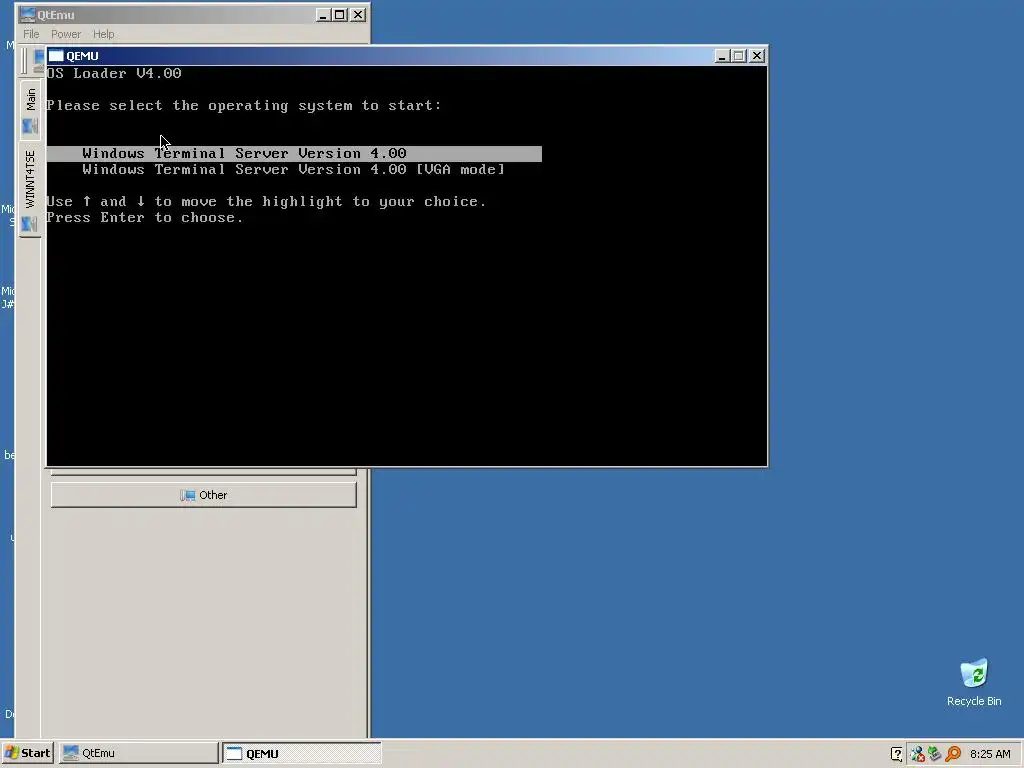The image size is (1024, 768).
Task: Switch to QtEmu in the taskbar
Action: coord(139,753)
